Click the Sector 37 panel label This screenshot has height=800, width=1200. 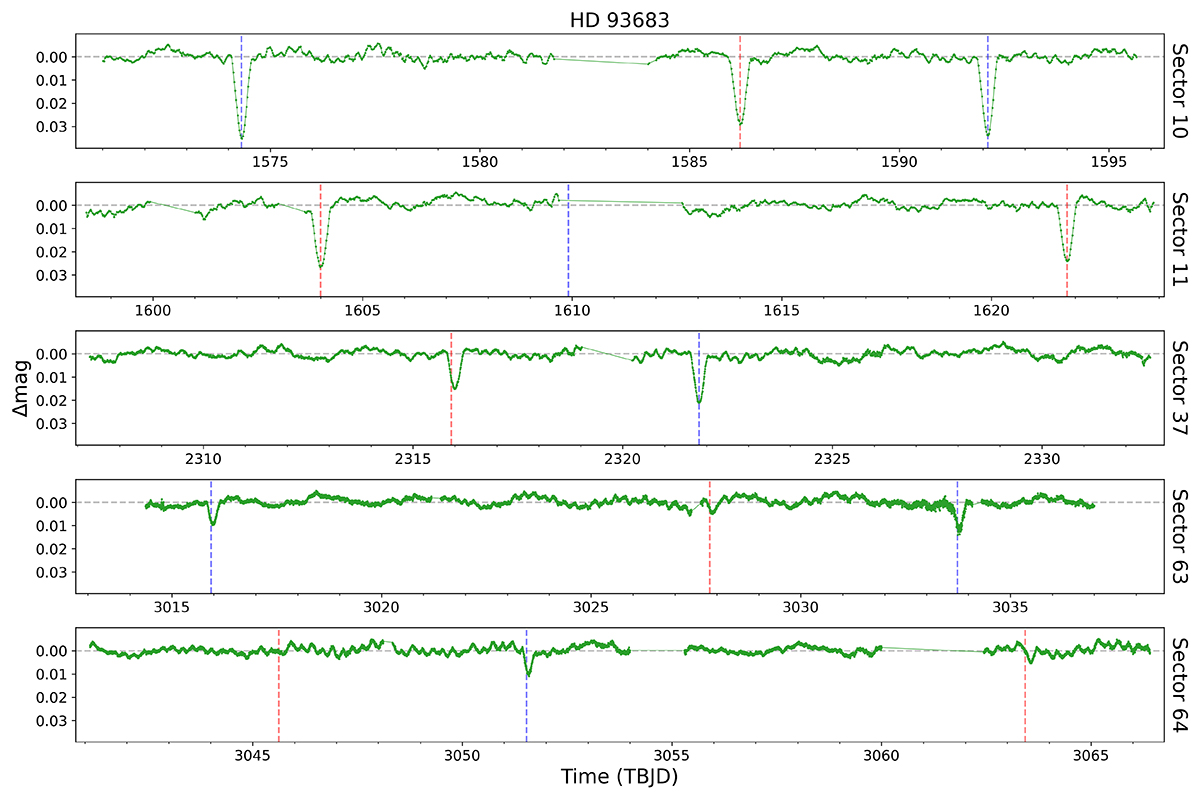tap(1181, 388)
